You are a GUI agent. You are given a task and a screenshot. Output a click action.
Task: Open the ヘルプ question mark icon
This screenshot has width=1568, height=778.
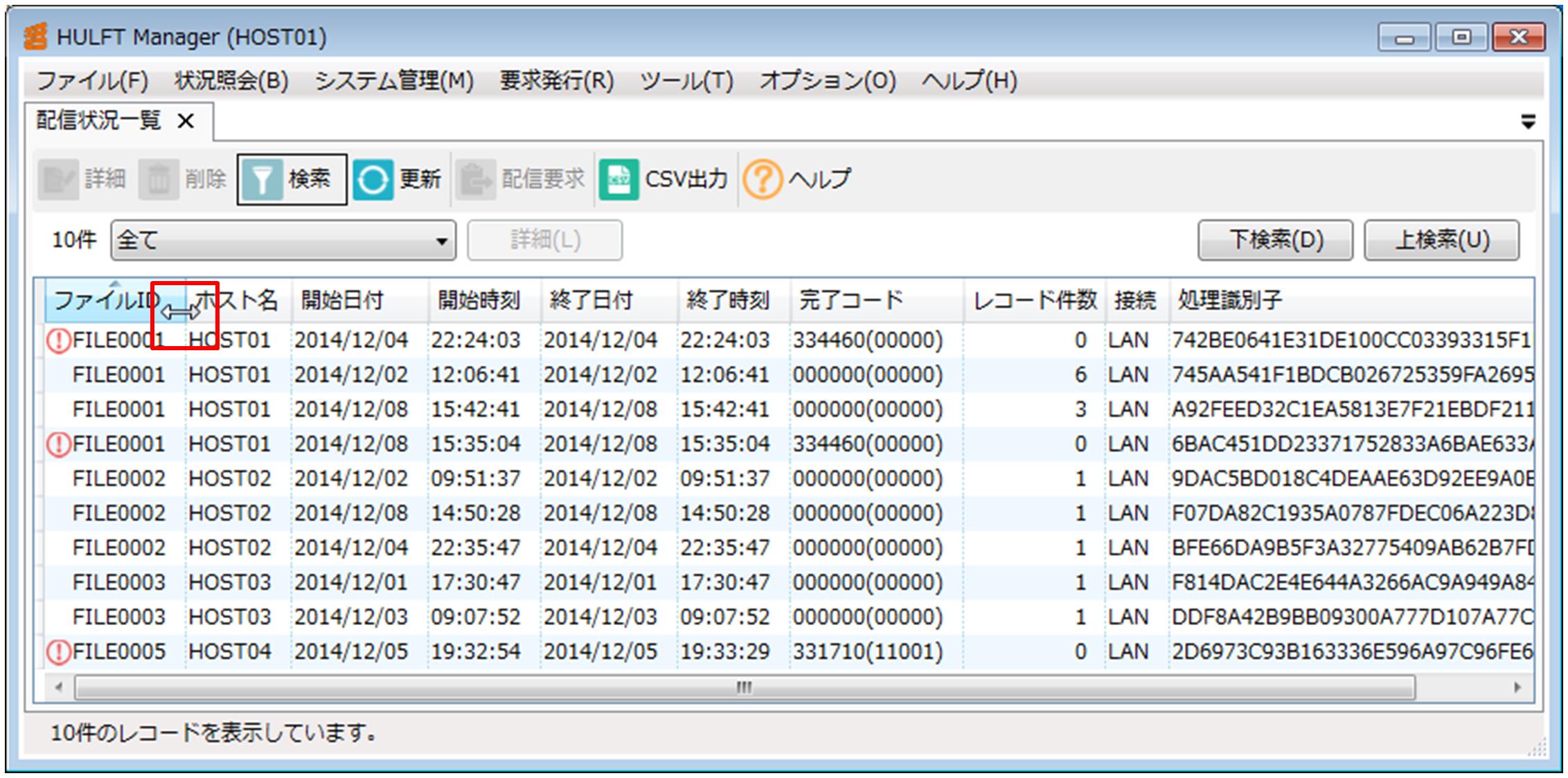(x=763, y=180)
